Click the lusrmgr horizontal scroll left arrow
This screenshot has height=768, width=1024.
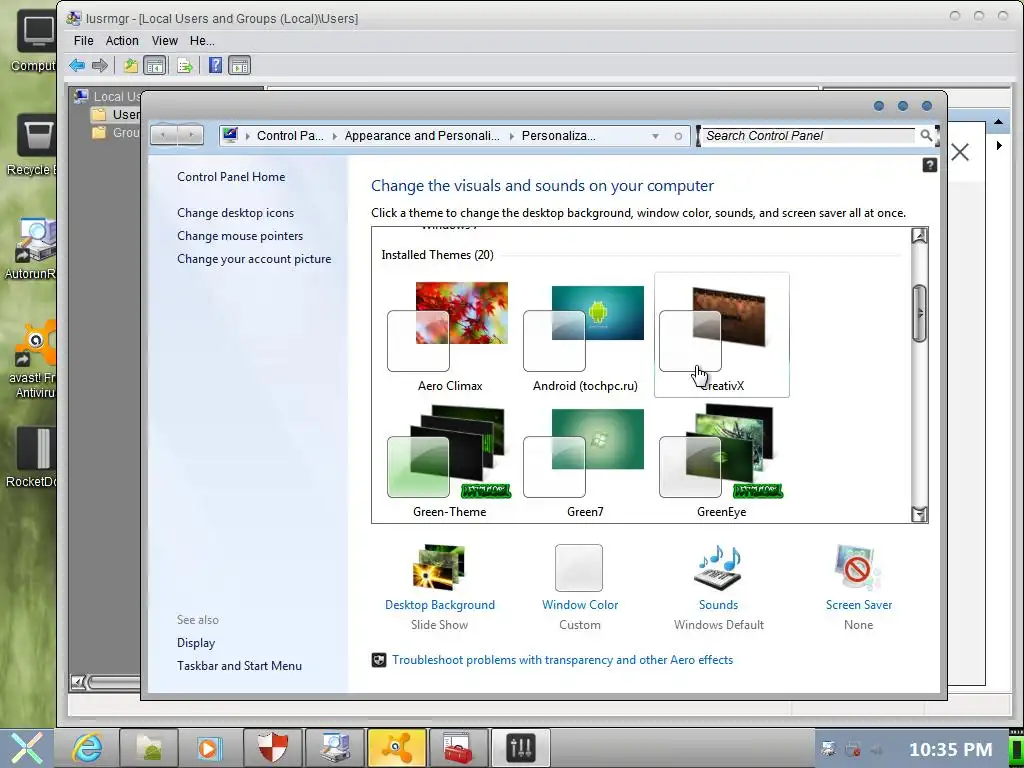pos(78,682)
